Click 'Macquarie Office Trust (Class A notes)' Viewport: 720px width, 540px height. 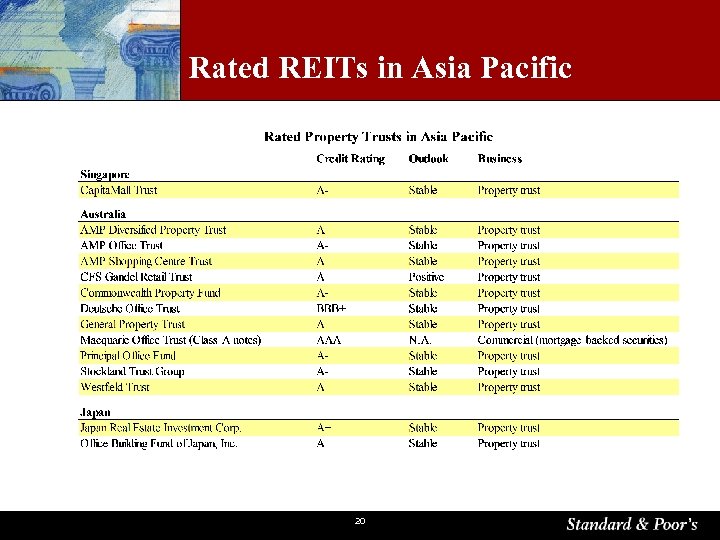point(170,340)
